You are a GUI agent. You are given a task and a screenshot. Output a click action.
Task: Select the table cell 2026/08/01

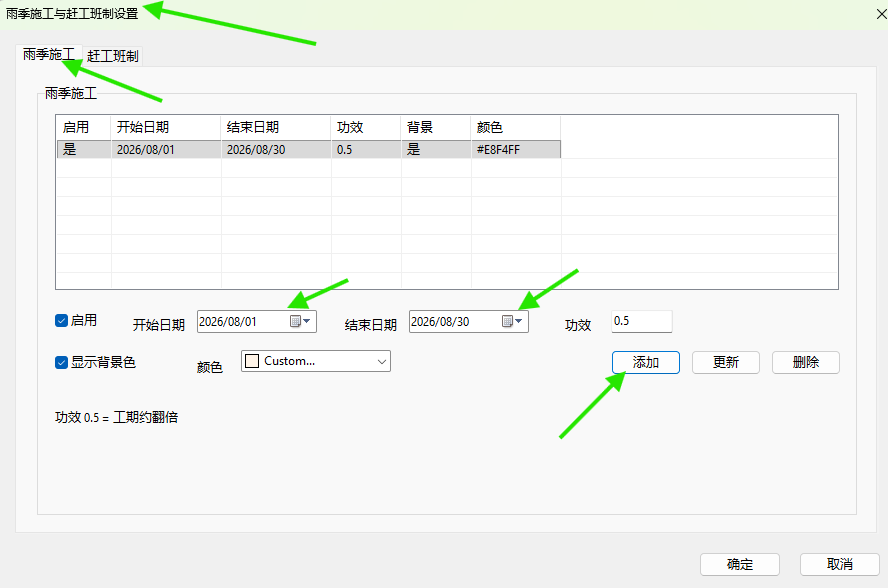166,150
